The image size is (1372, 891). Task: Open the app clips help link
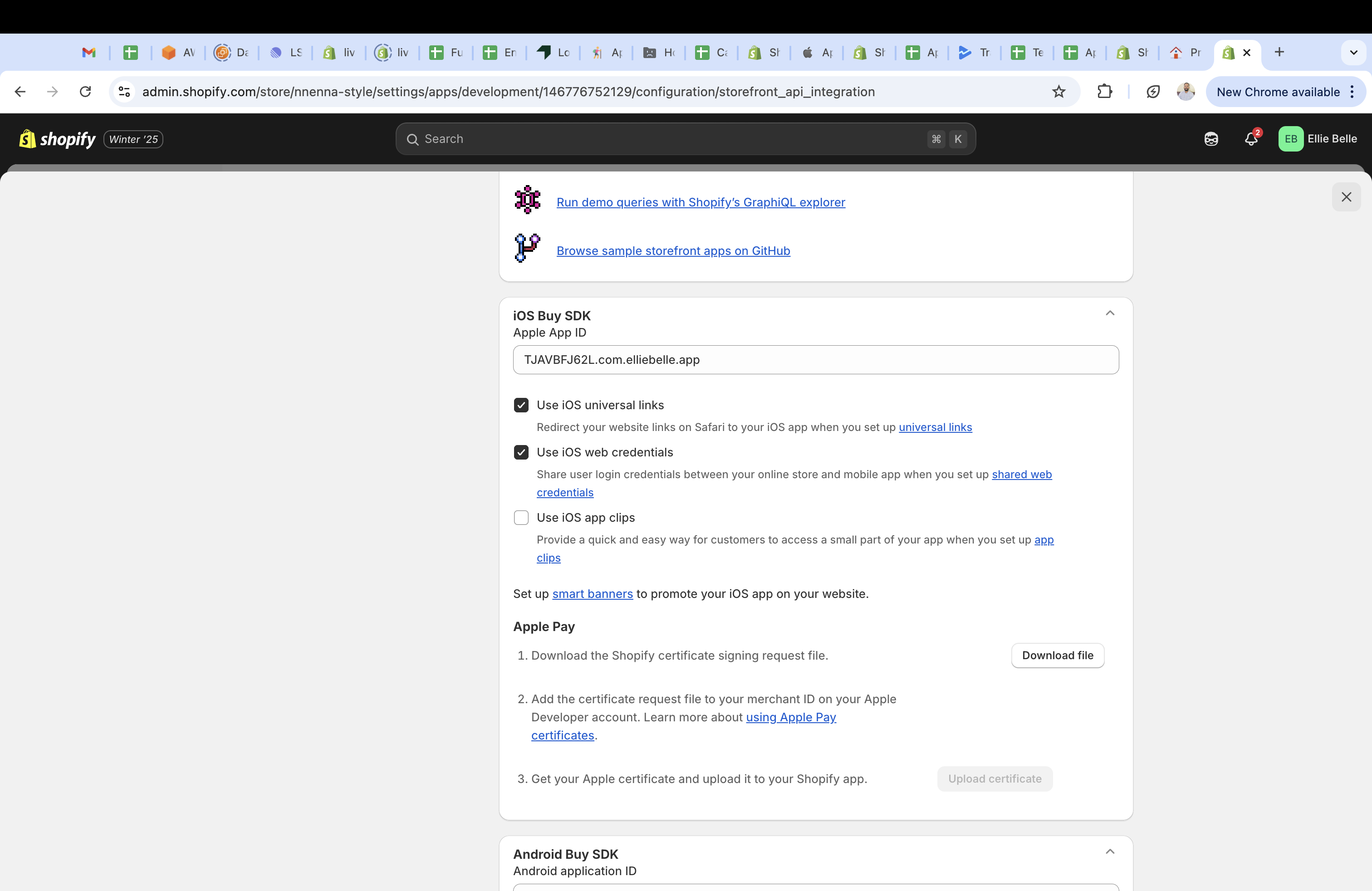[x=1044, y=540]
